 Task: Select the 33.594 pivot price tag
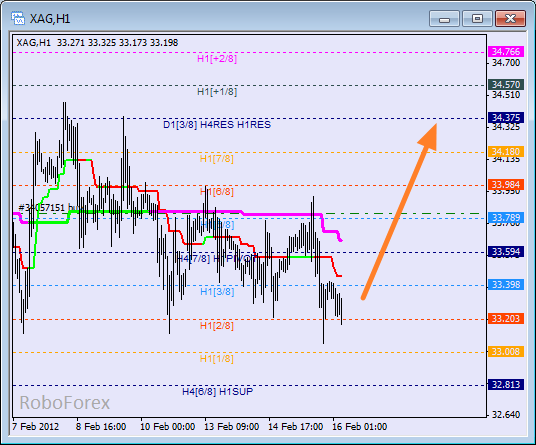[x=506, y=252]
